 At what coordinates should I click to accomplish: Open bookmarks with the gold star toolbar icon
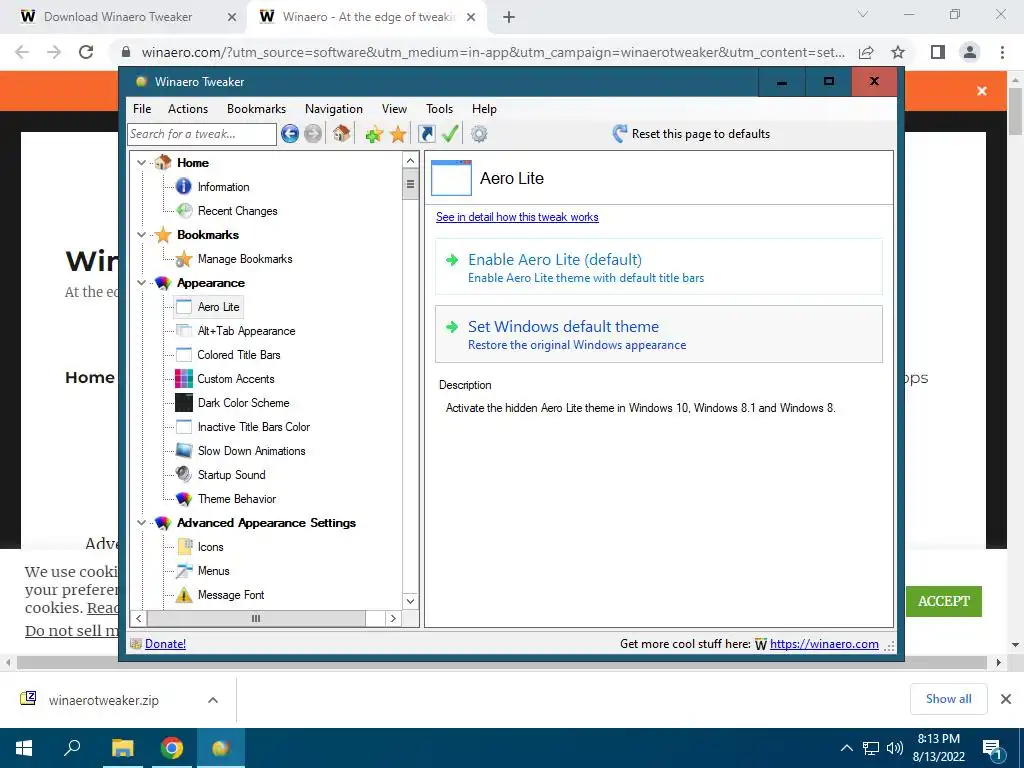pyautogui.click(x=398, y=134)
